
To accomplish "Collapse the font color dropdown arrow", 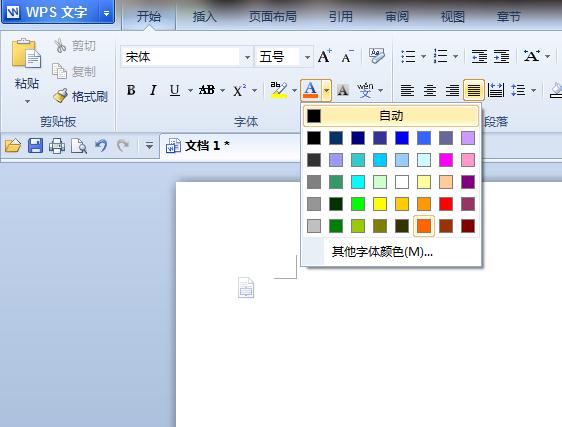I will [x=326, y=90].
